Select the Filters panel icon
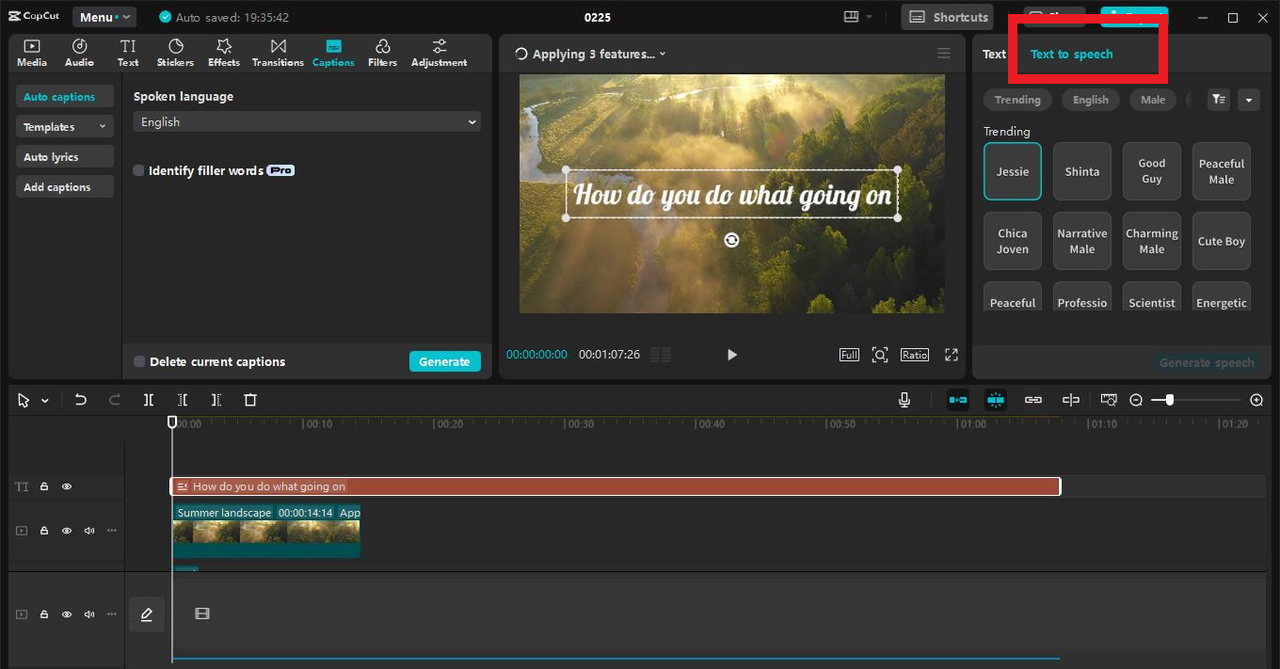The image size is (1280, 669). coord(382,51)
